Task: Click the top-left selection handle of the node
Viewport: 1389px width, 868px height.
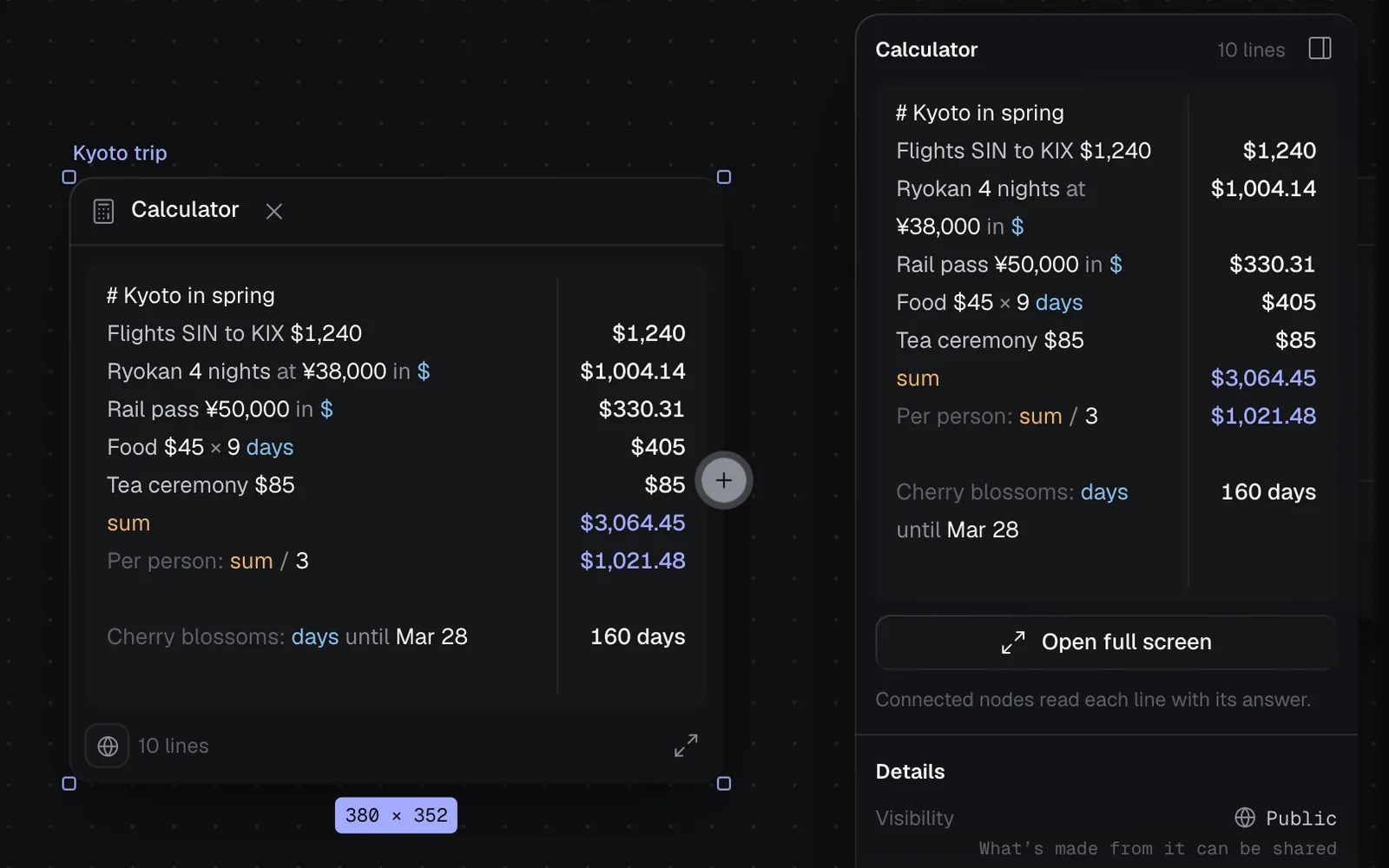Action: click(x=69, y=177)
